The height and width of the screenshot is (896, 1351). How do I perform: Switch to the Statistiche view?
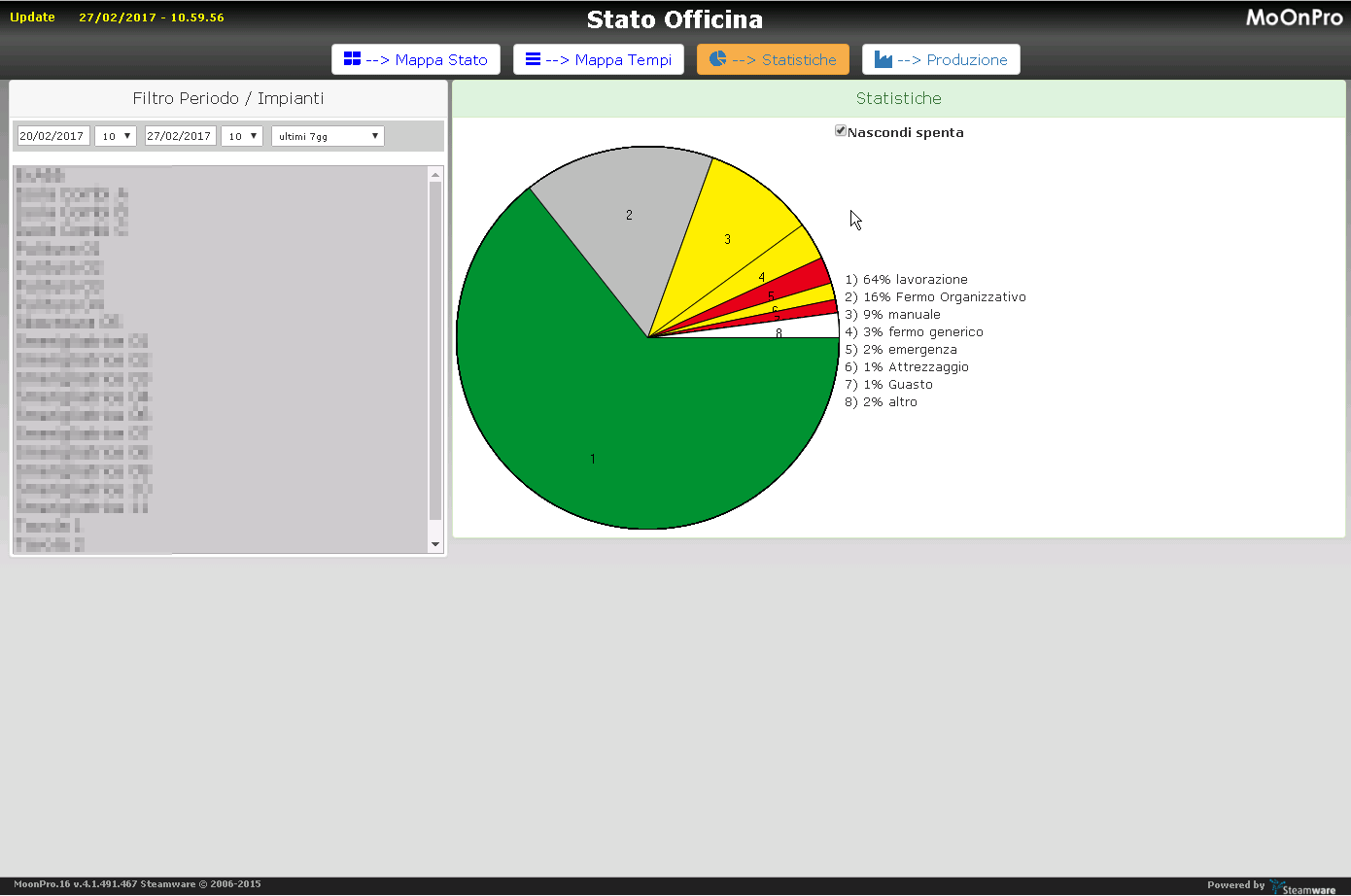click(773, 59)
